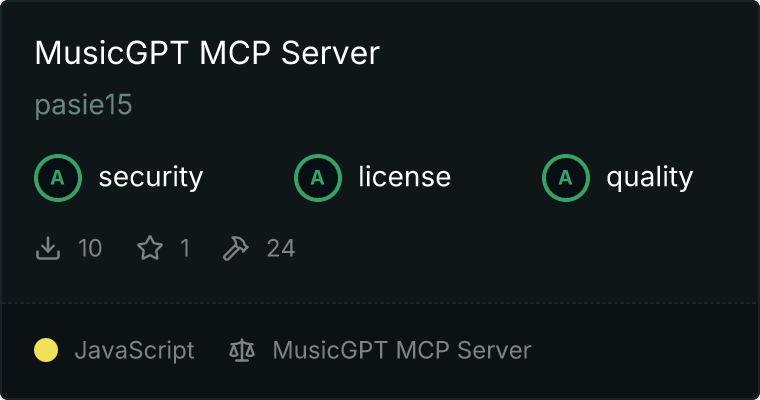Click the hammer tools icon
Image resolution: width=760 pixels, height=400 pixels.
[x=236, y=248]
